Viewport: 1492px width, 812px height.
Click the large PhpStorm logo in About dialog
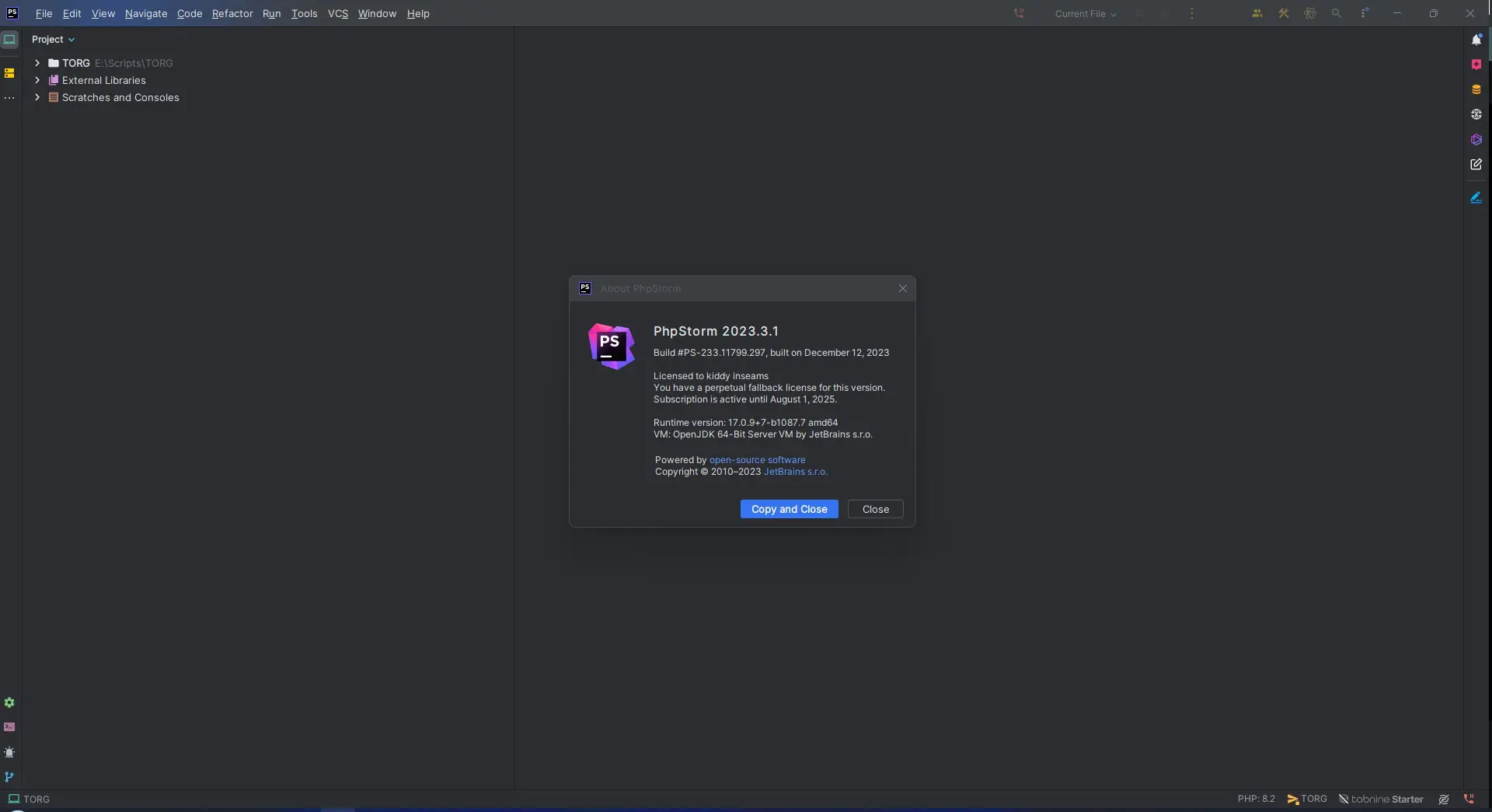tap(612, 347)
